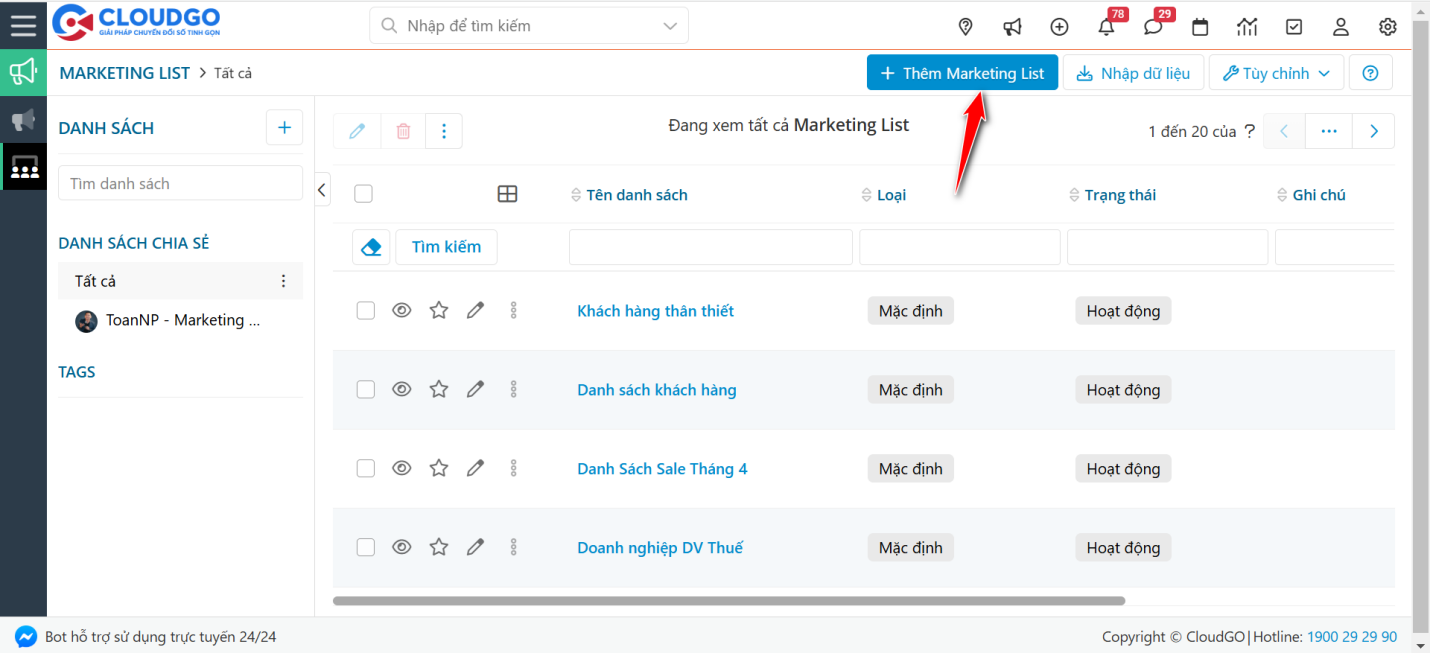Open the column layout grid icon
Image resolution: width=1430 pixels, height=653 pixels.
pyautogui.click(x=507, y=194)
